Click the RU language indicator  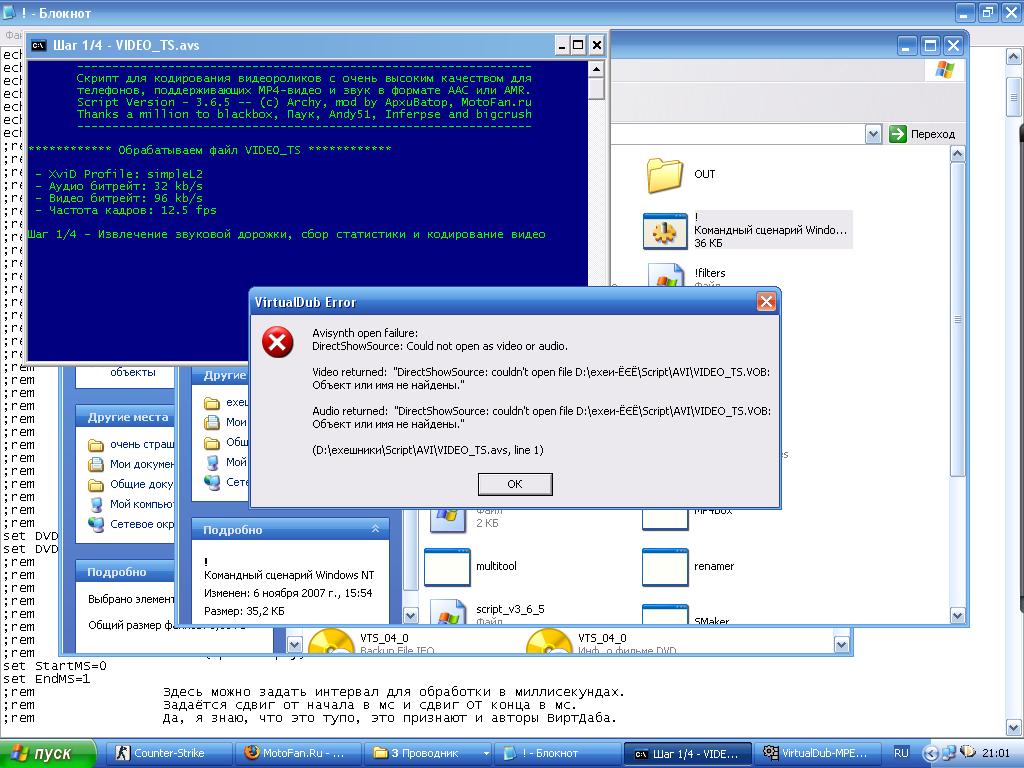click(901, 753)
